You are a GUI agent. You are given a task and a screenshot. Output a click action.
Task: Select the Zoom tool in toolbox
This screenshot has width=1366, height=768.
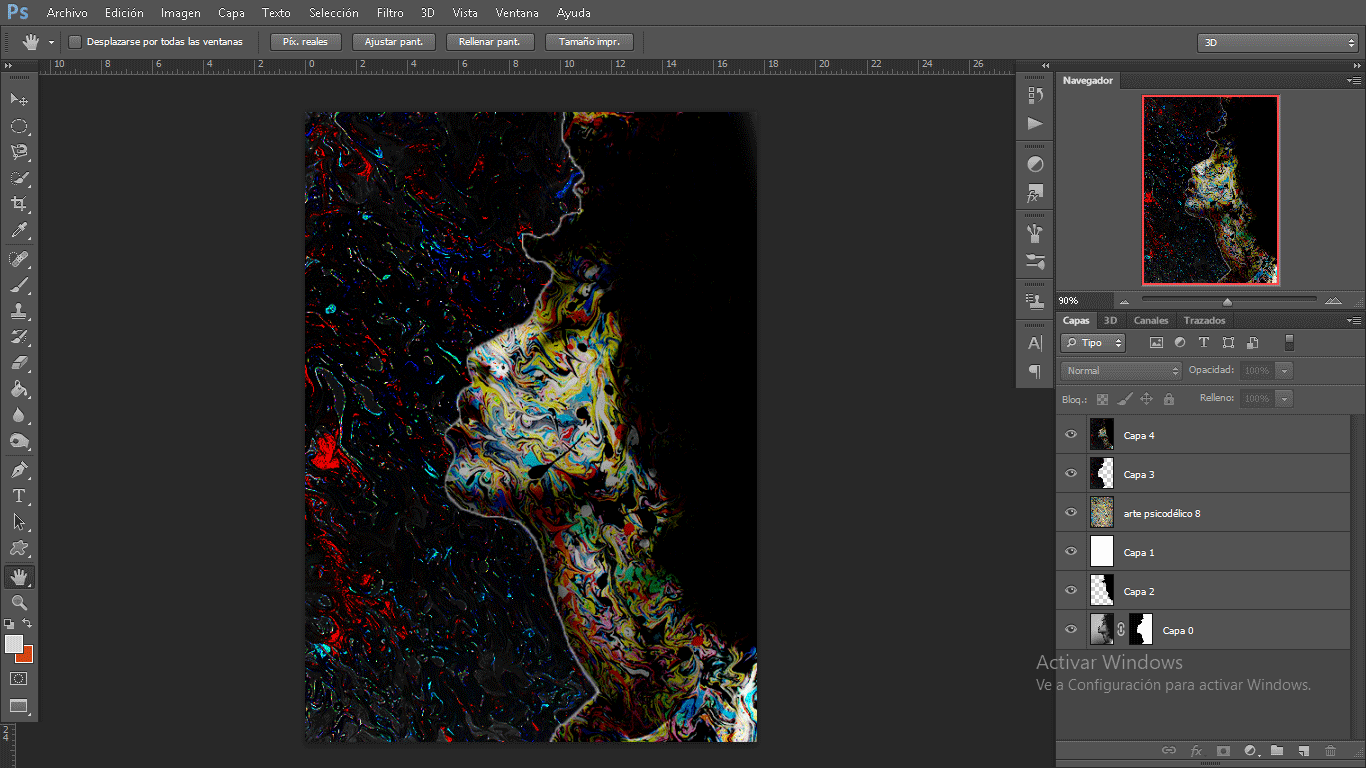[18, 602]
